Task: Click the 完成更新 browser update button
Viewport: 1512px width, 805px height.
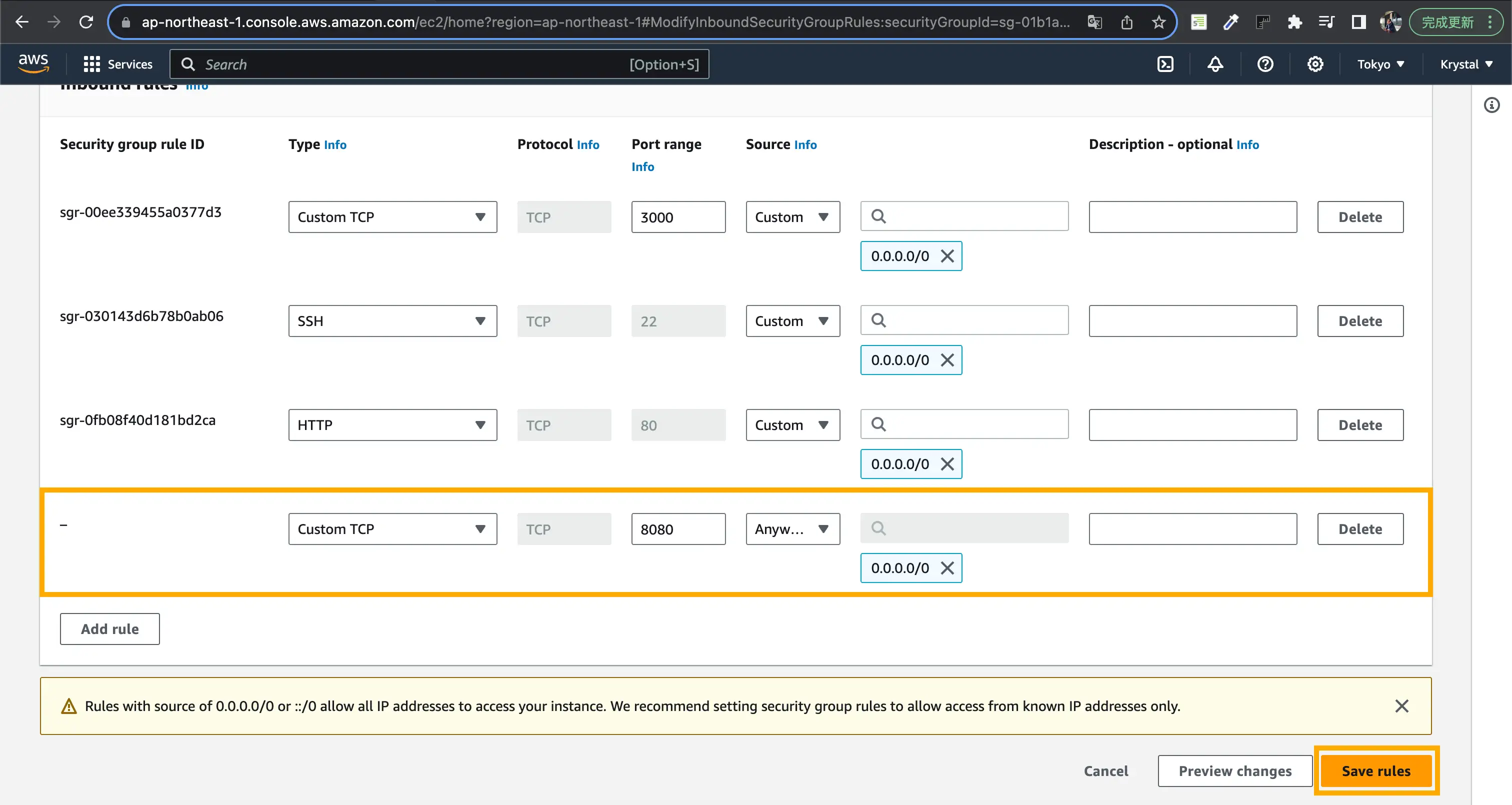Action: (x=1448, y=22)
